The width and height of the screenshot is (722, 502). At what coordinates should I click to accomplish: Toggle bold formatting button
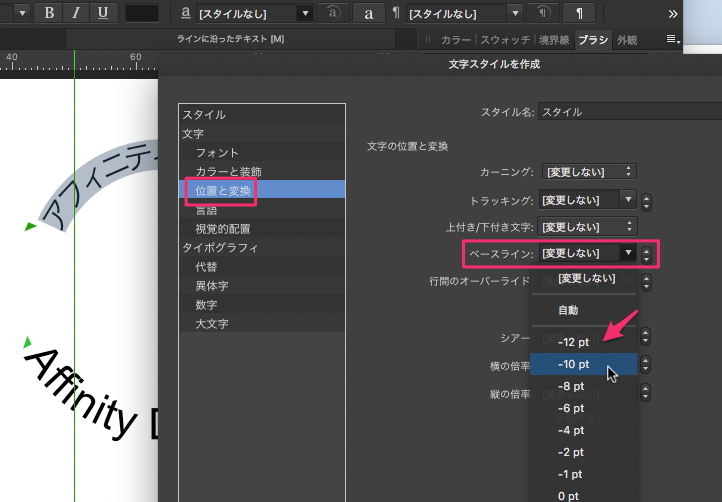pyautogui.click(x=49, y=13)
